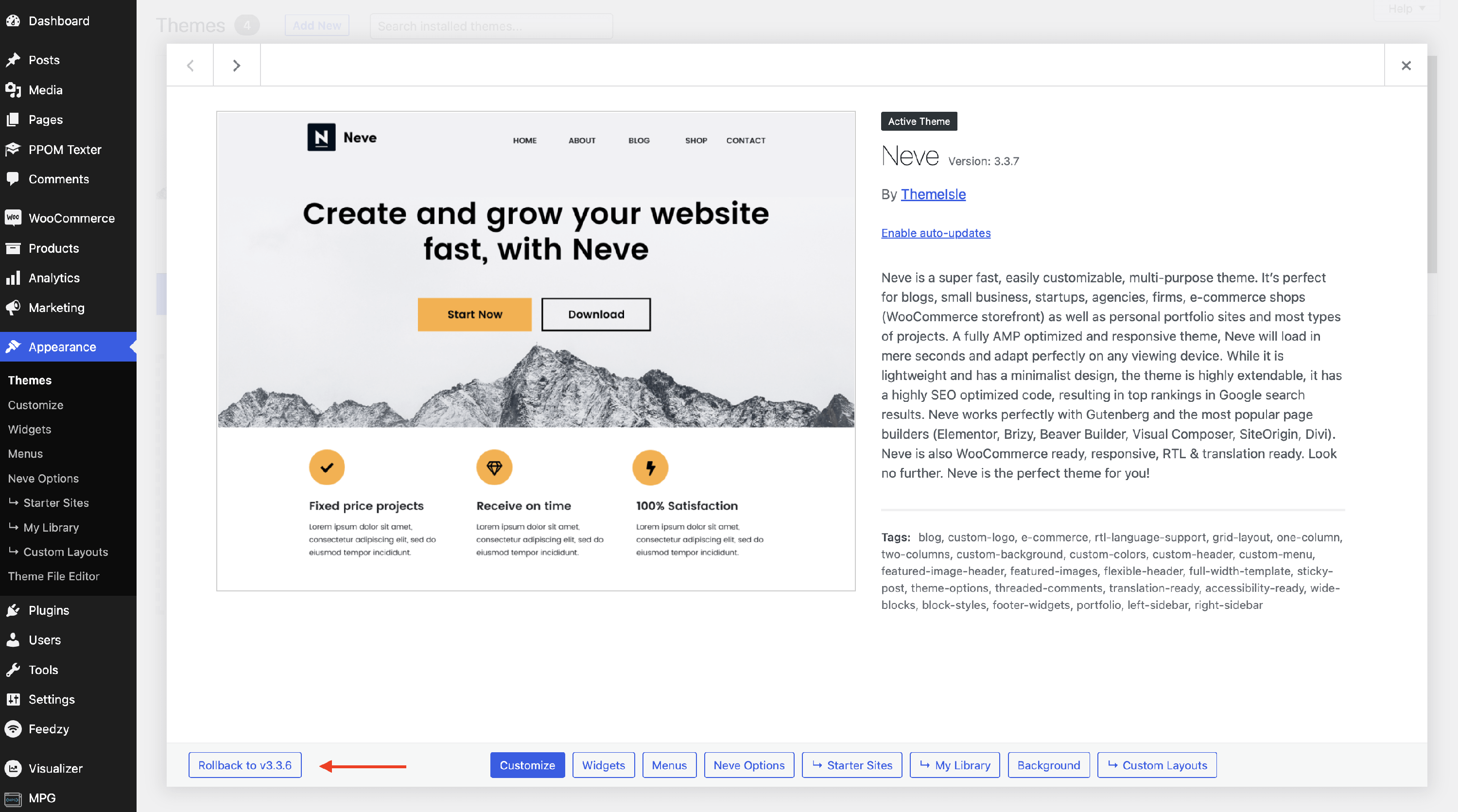Expand the Help dropdown tab
1458x812 pixels.
coord(1406,9)
